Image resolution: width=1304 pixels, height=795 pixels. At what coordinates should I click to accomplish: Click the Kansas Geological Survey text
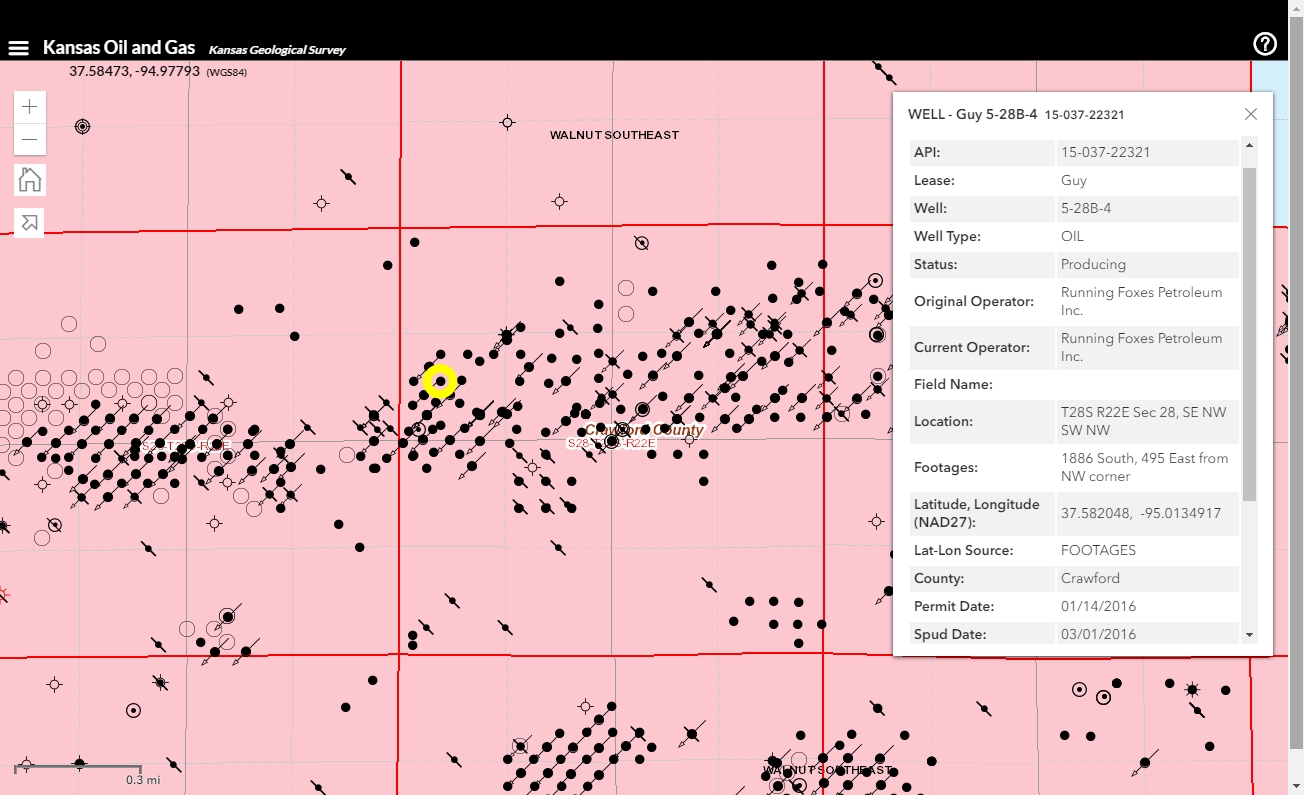point(277,50)
